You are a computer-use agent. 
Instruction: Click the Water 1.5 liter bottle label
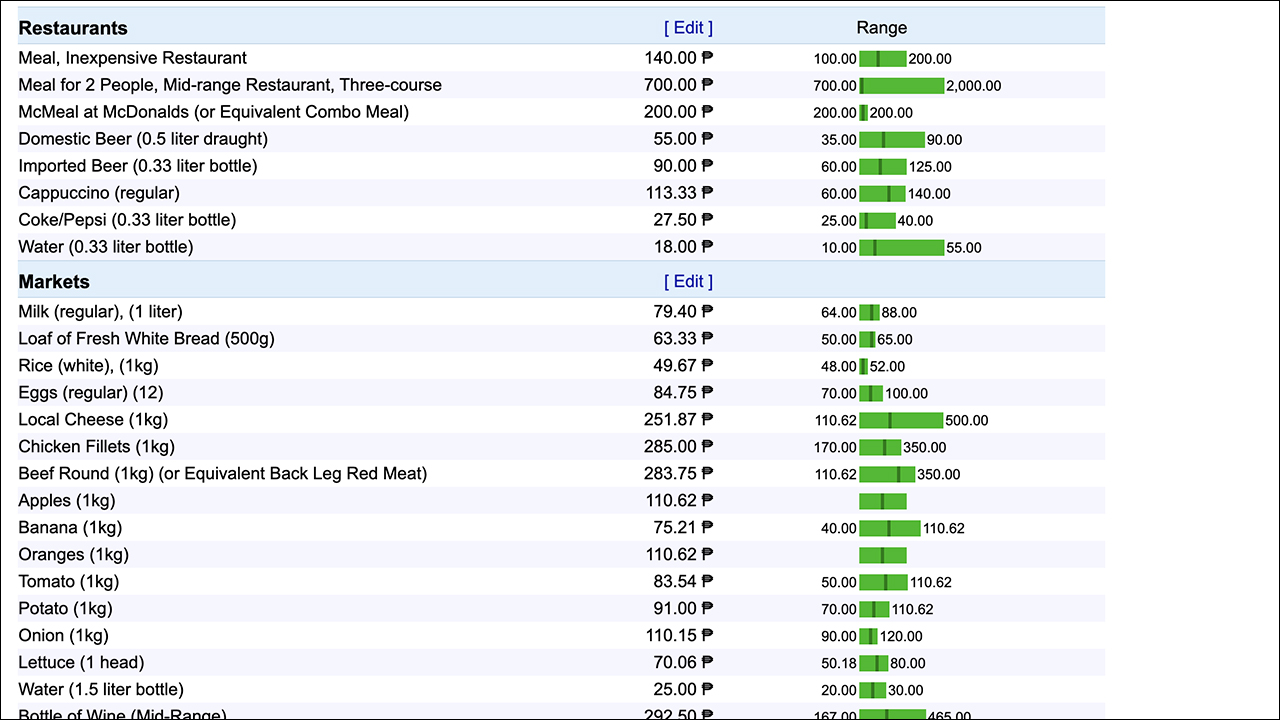click(x=101, y=690)
